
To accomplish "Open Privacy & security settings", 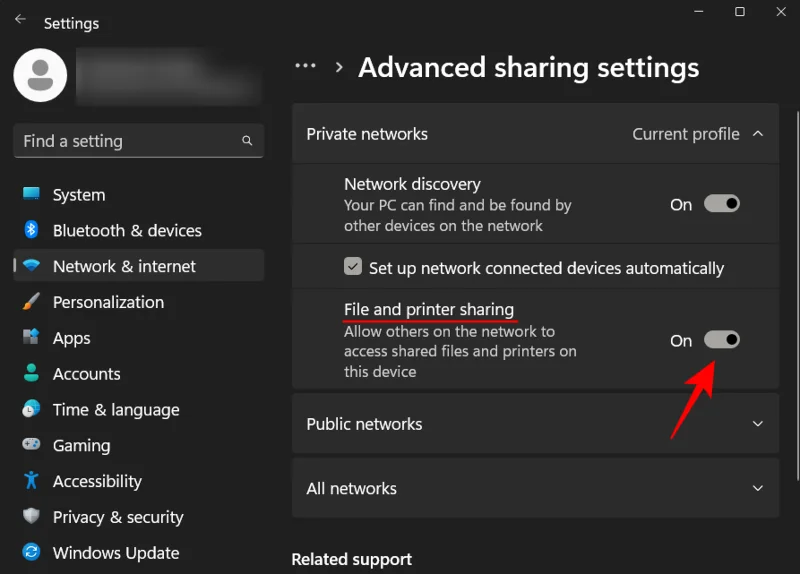I will pos(138,517).
